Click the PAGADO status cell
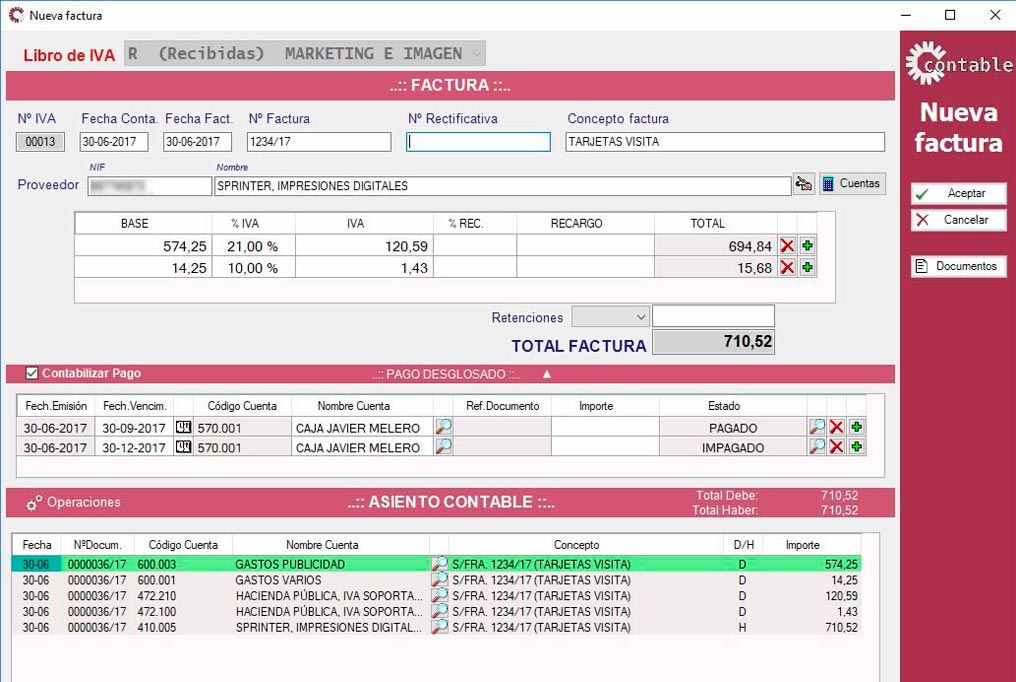Viewport: 1016px width, 682px height. 733,427
